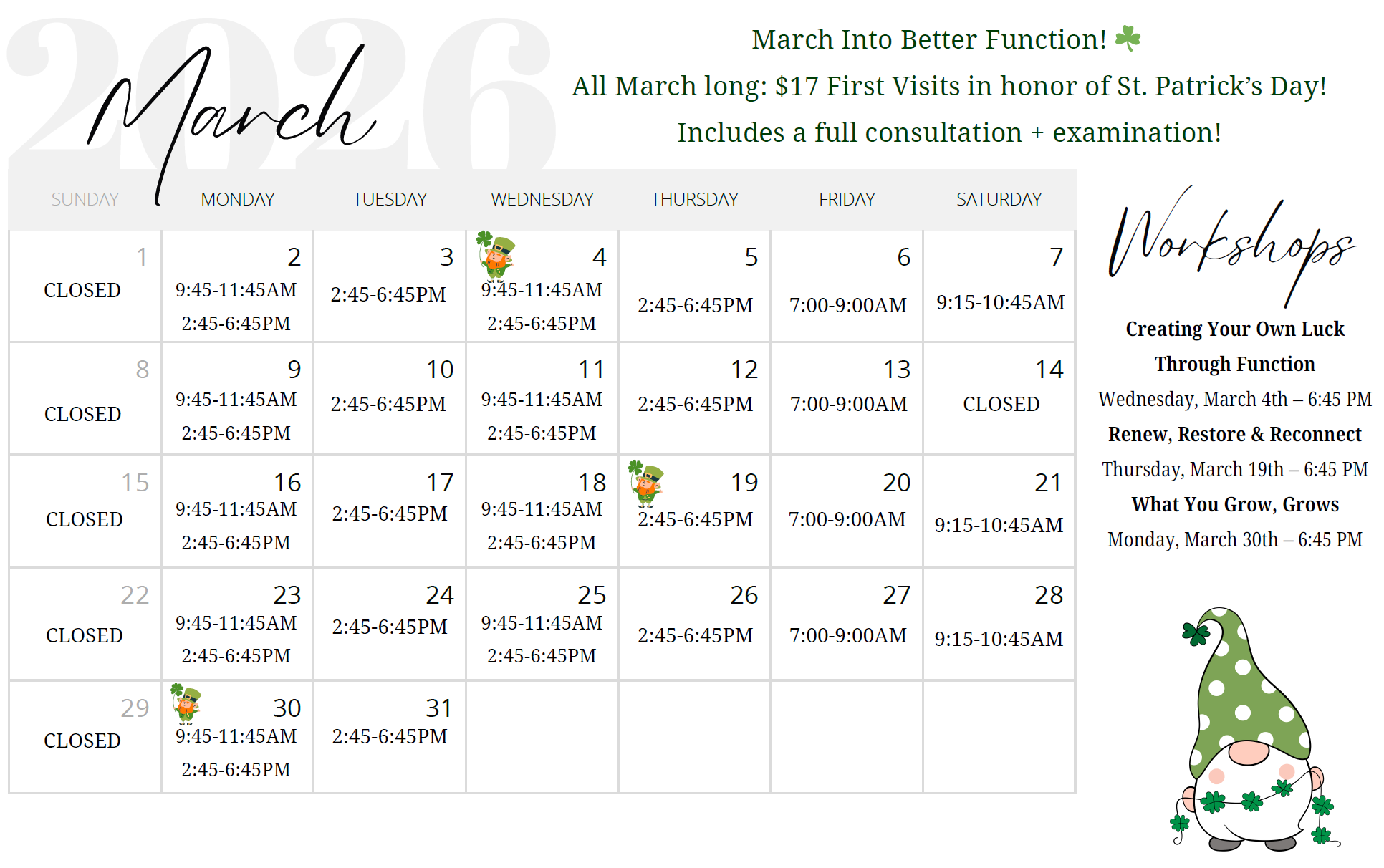Select the WEDNESDAY column header
Image resolution: width=1384 pixels, height=868 pixels.
pos(542,199)
